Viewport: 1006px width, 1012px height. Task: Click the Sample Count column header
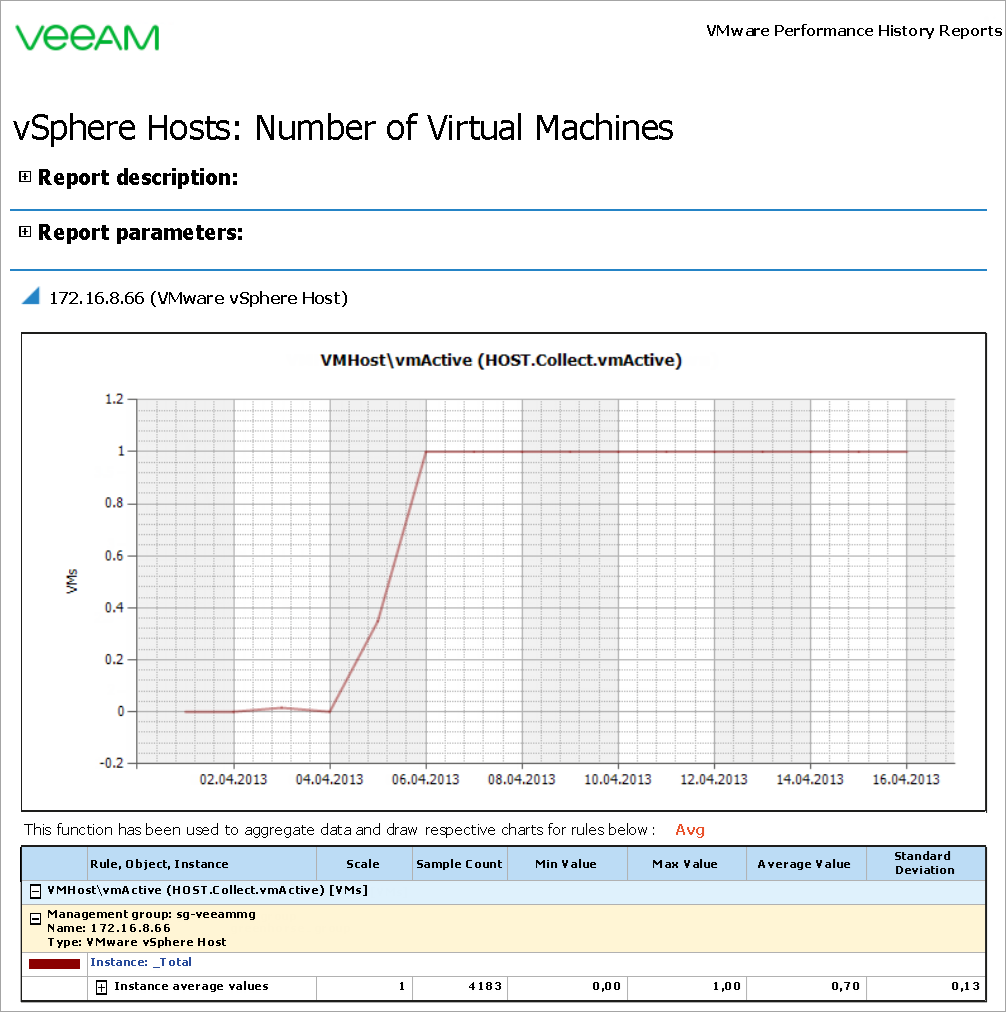coord(459,864)
